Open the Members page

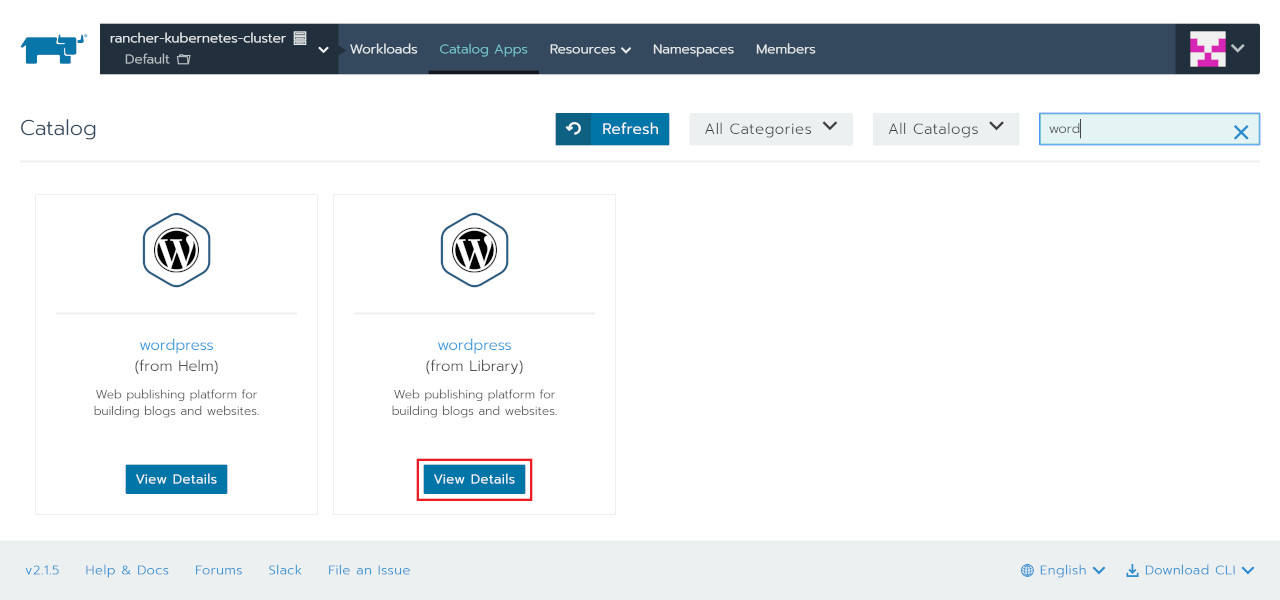point(785,49)
